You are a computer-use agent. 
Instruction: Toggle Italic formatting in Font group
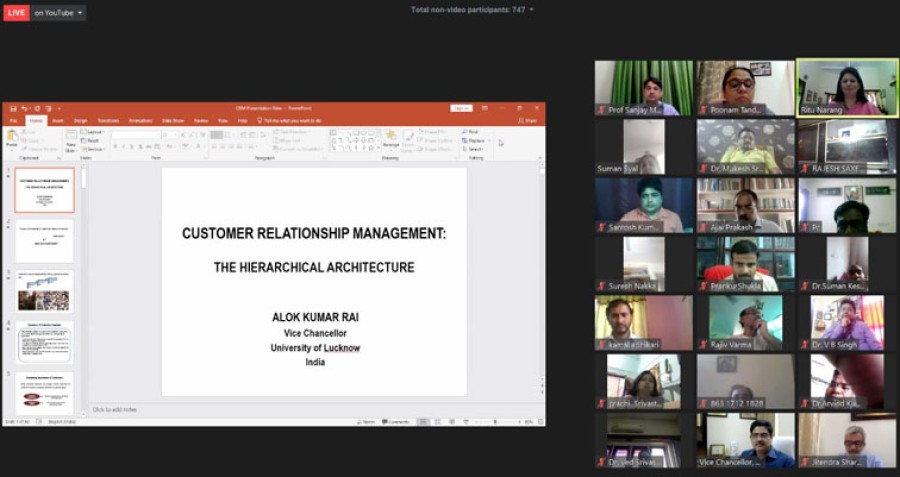coord(124,146)
